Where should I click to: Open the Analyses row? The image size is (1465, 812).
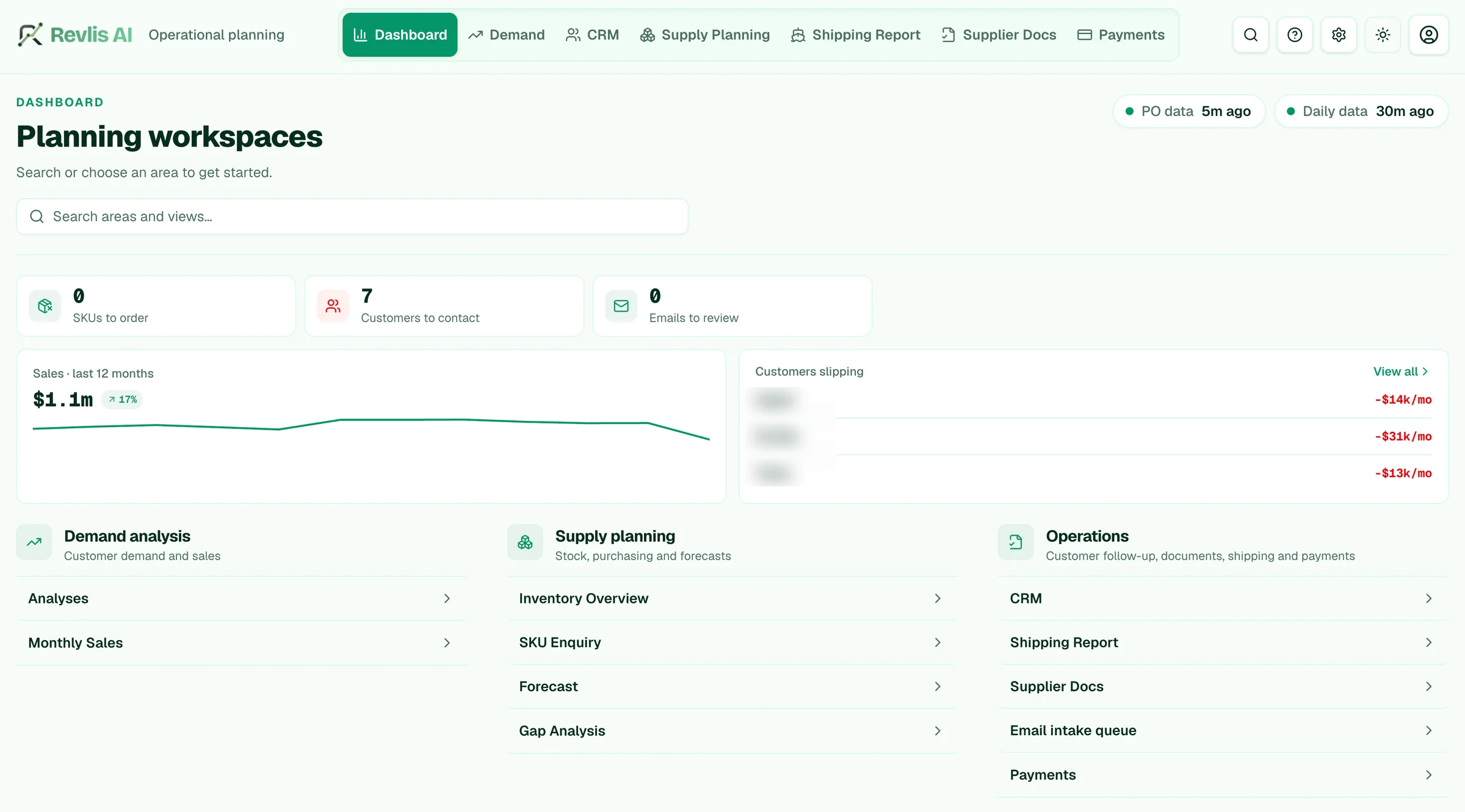pyautogui.click(x=241, y=598)
